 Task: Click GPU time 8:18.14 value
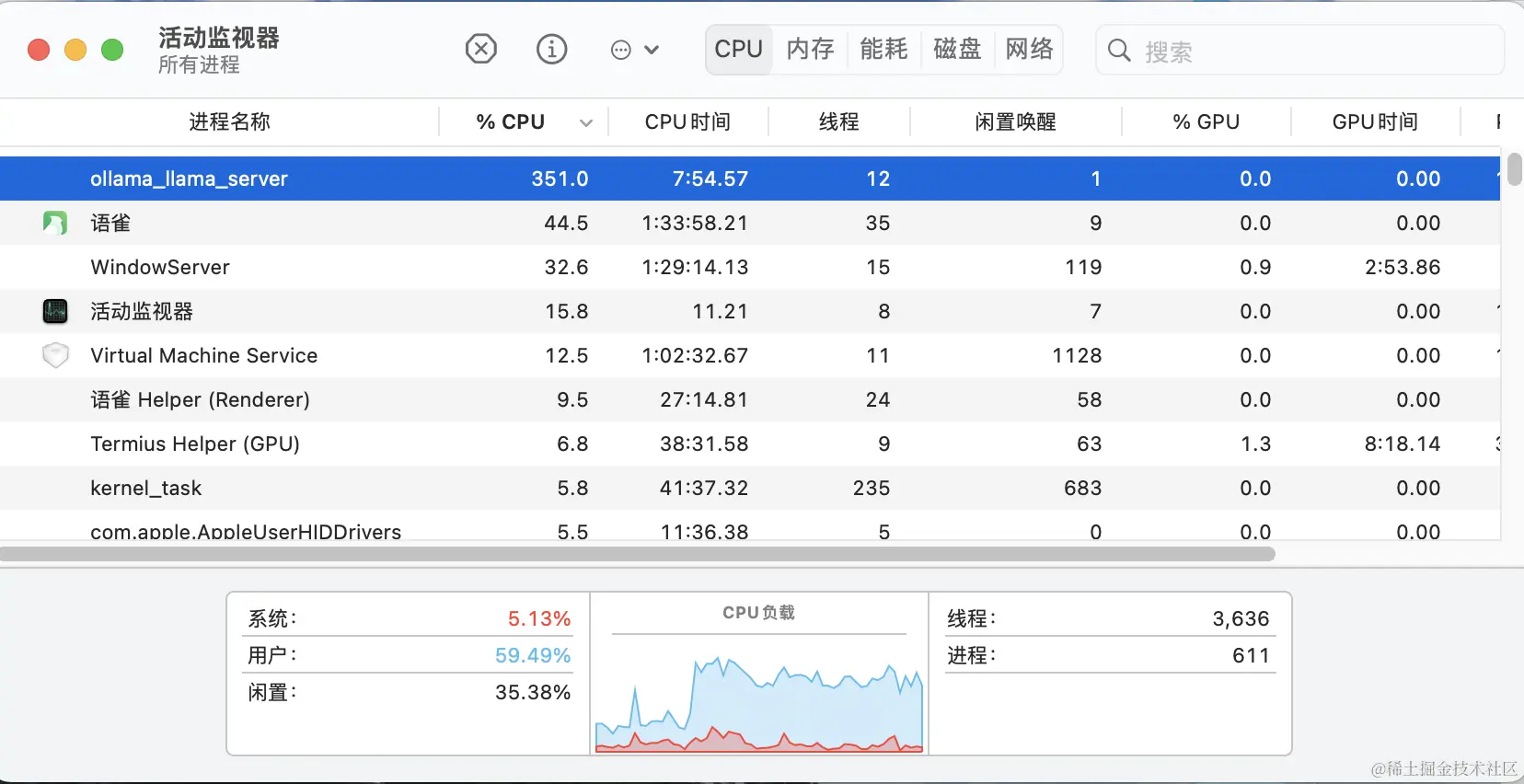tap(1402, 444)
